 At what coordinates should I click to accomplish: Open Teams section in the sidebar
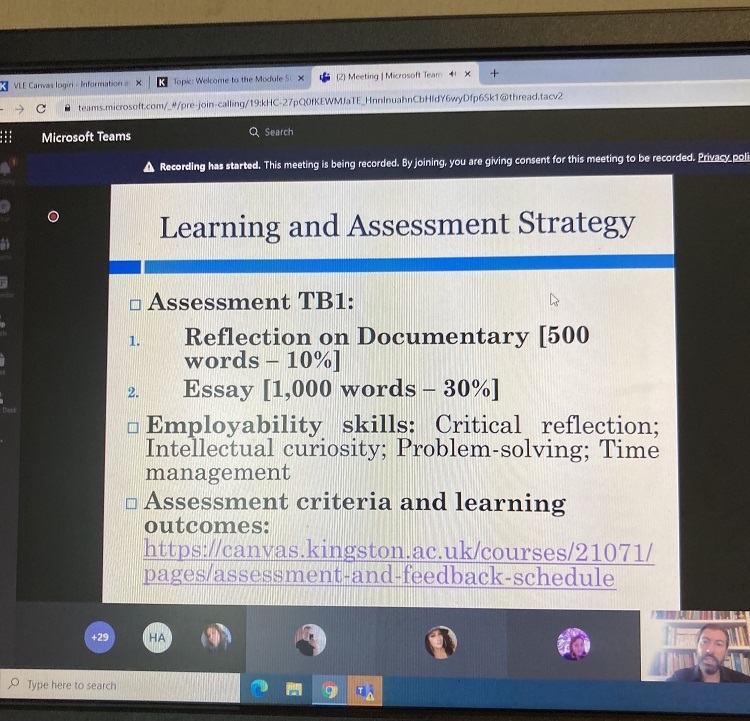tap(6, 243)
